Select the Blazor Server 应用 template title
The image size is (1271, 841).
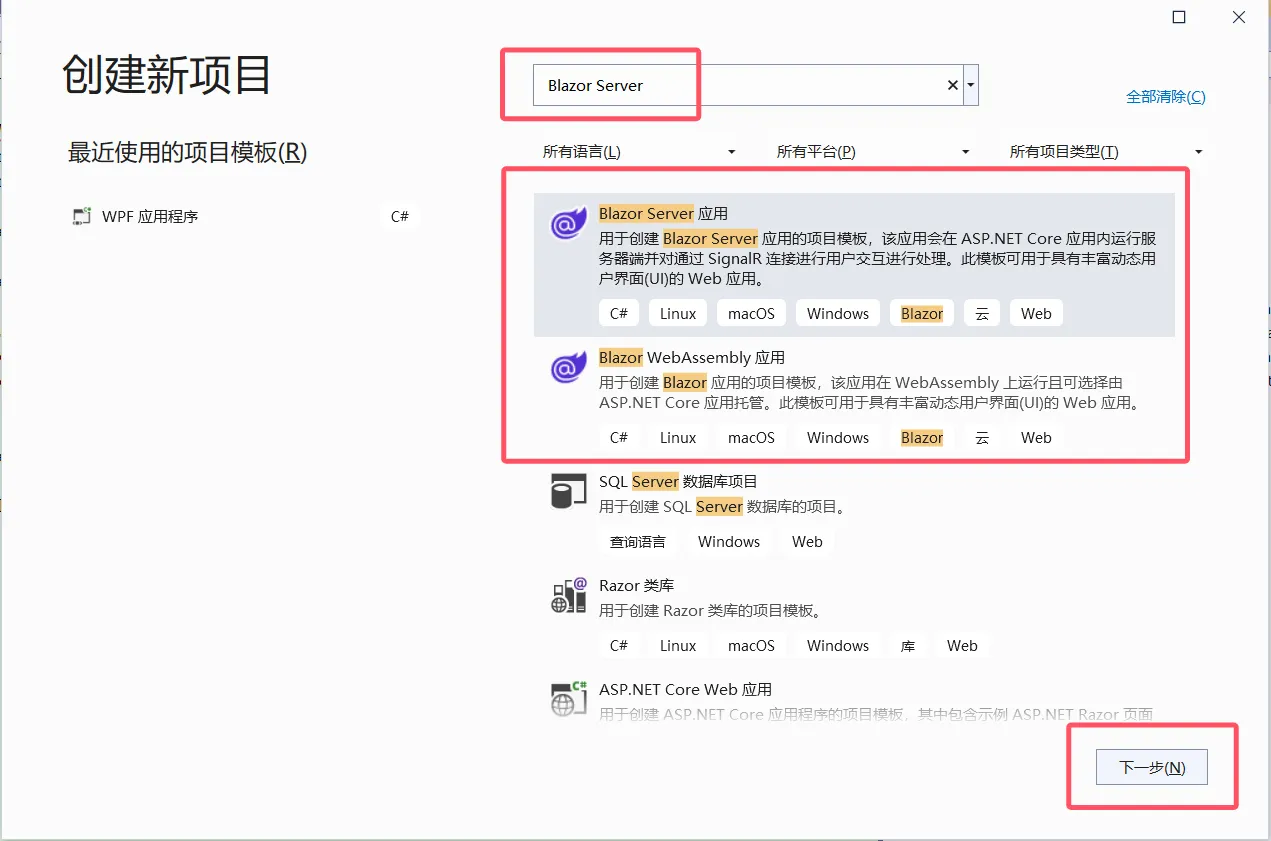pyautogui.click(x=663, y=214)
